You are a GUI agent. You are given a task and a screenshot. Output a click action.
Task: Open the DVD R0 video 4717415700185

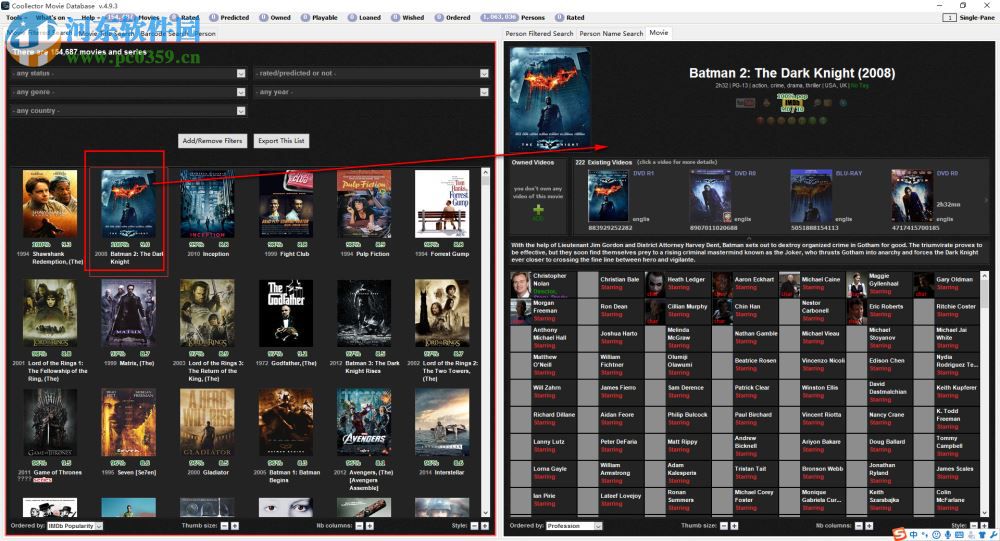point(913,198)
